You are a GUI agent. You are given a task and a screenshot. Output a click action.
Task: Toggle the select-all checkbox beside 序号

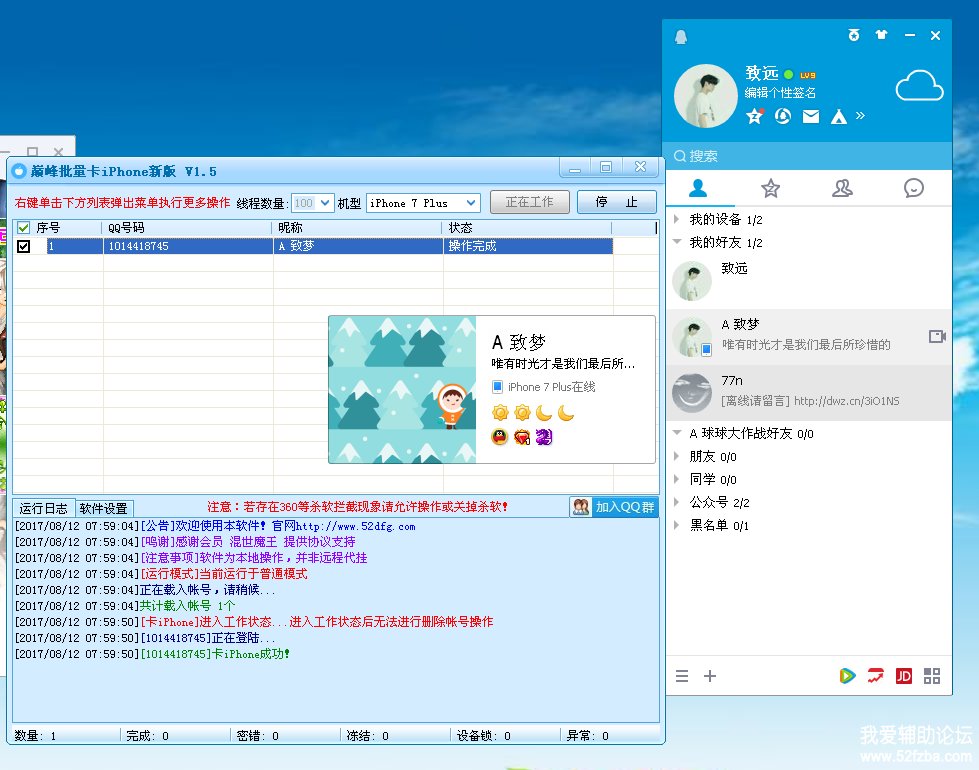pos(23,227)
